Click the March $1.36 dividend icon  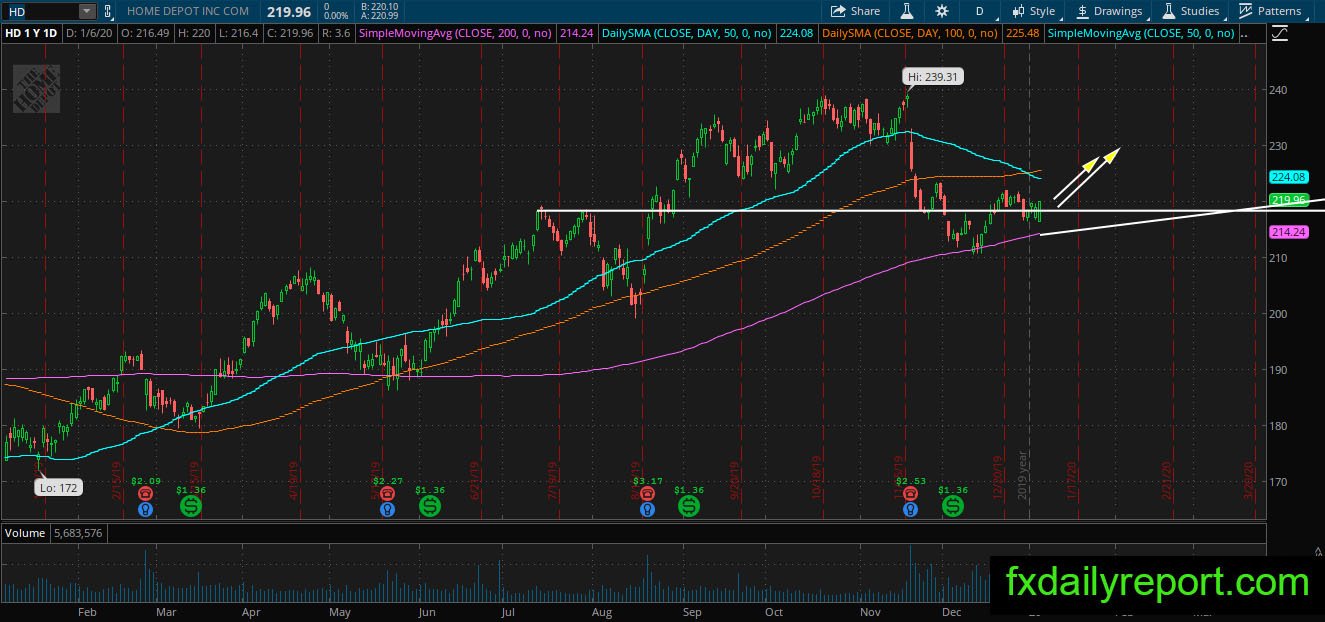point(190,507)
